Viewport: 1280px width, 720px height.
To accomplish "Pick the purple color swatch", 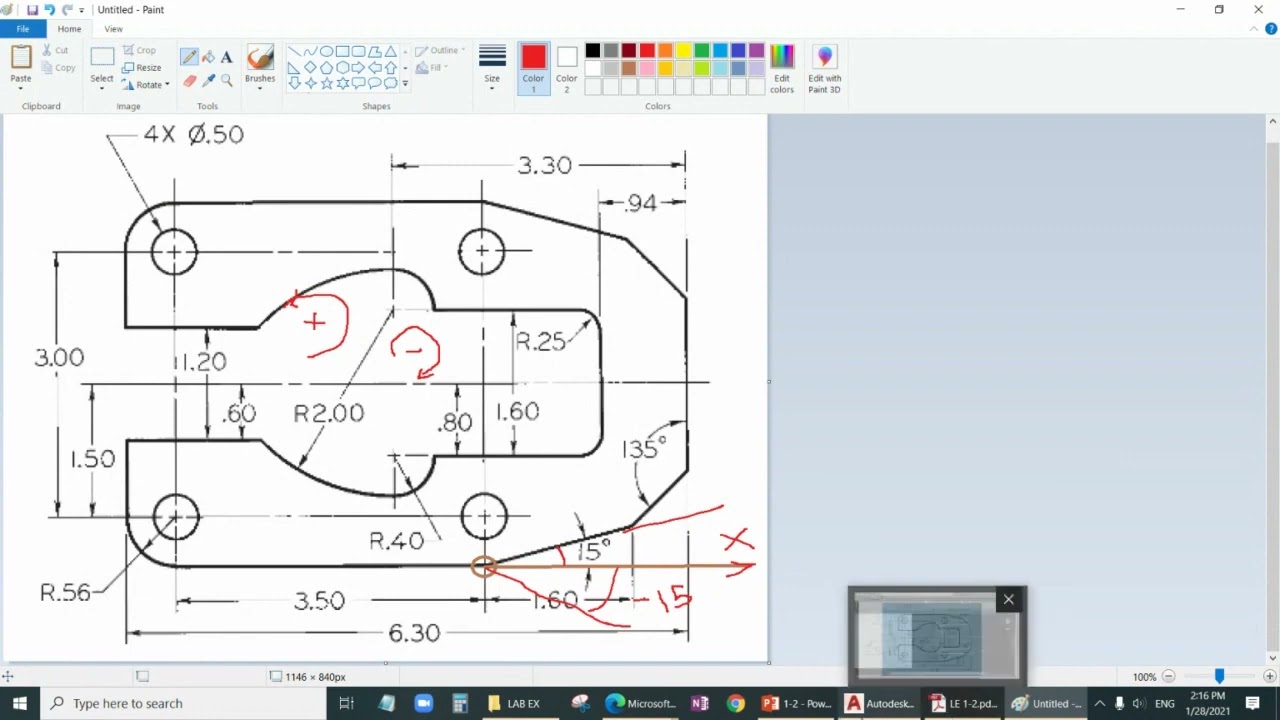I will tap(756, 51).
